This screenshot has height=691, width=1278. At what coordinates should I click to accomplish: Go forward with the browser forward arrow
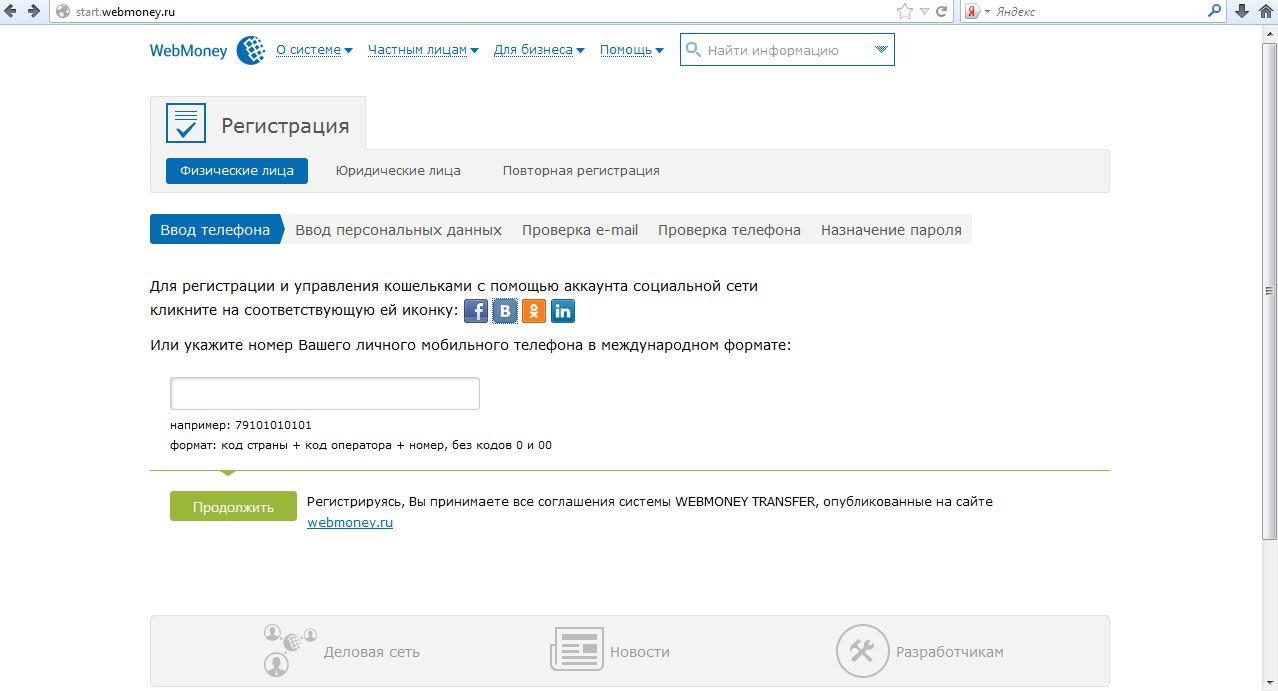tap(34, 12)
